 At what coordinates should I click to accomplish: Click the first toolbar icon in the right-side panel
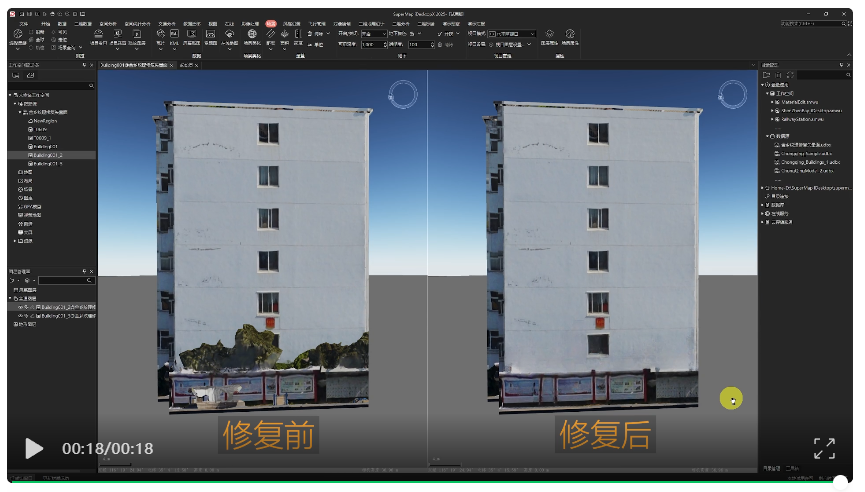point(767,75)
